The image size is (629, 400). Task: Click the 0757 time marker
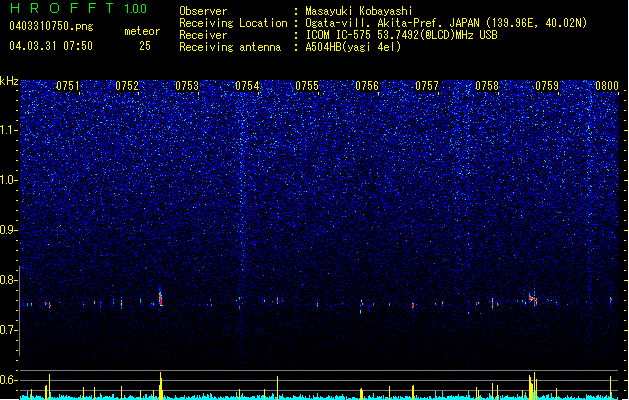427,86
